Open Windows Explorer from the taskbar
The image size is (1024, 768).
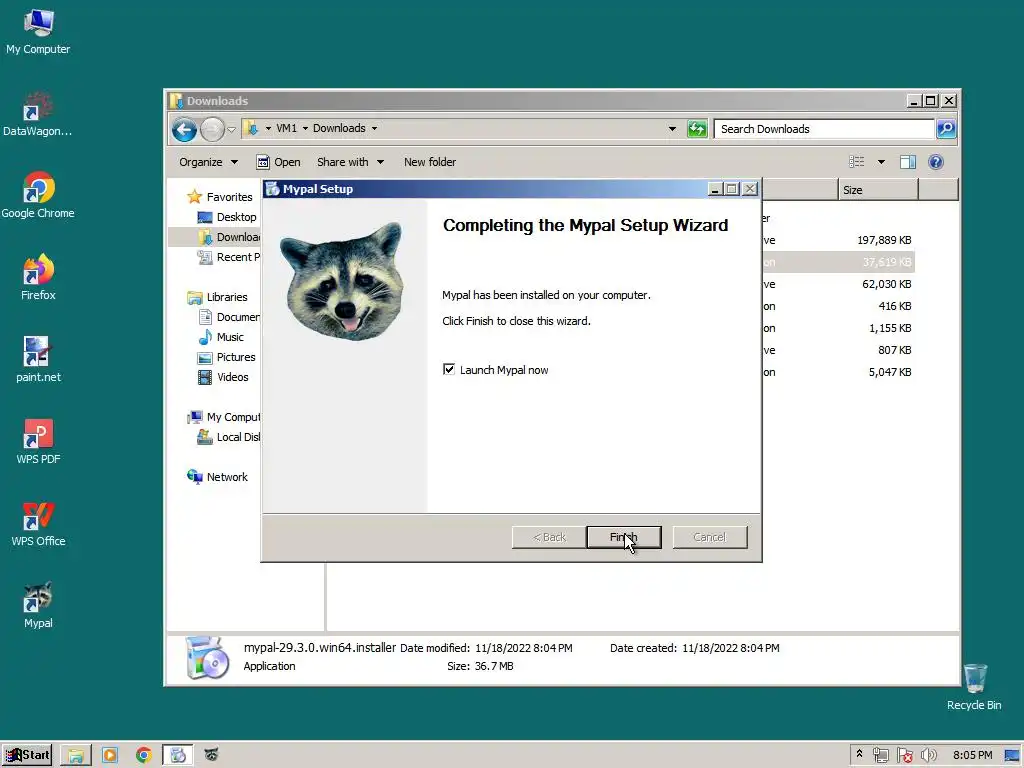(x=76, y=756)
